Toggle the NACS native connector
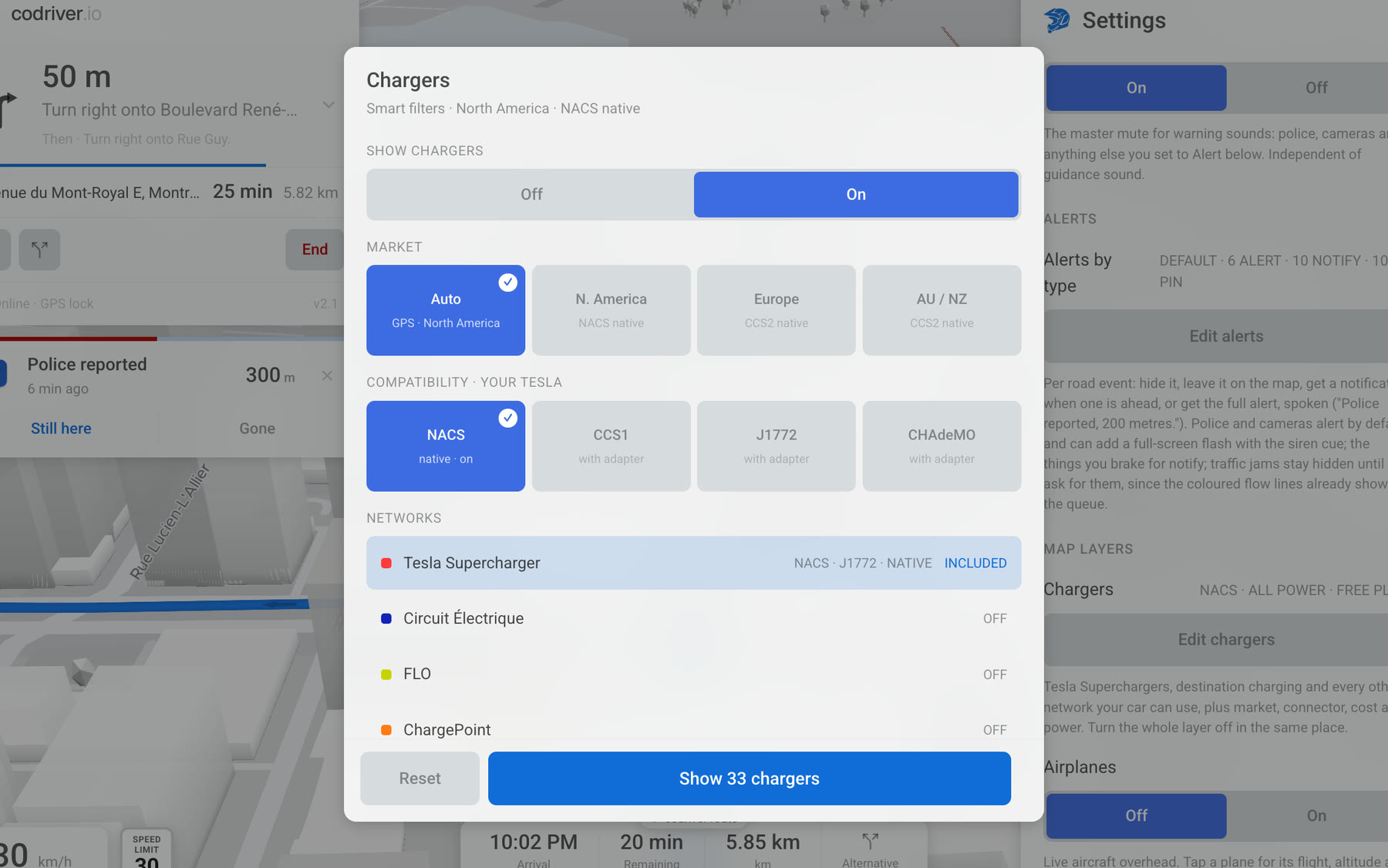 tap(446, 446)
